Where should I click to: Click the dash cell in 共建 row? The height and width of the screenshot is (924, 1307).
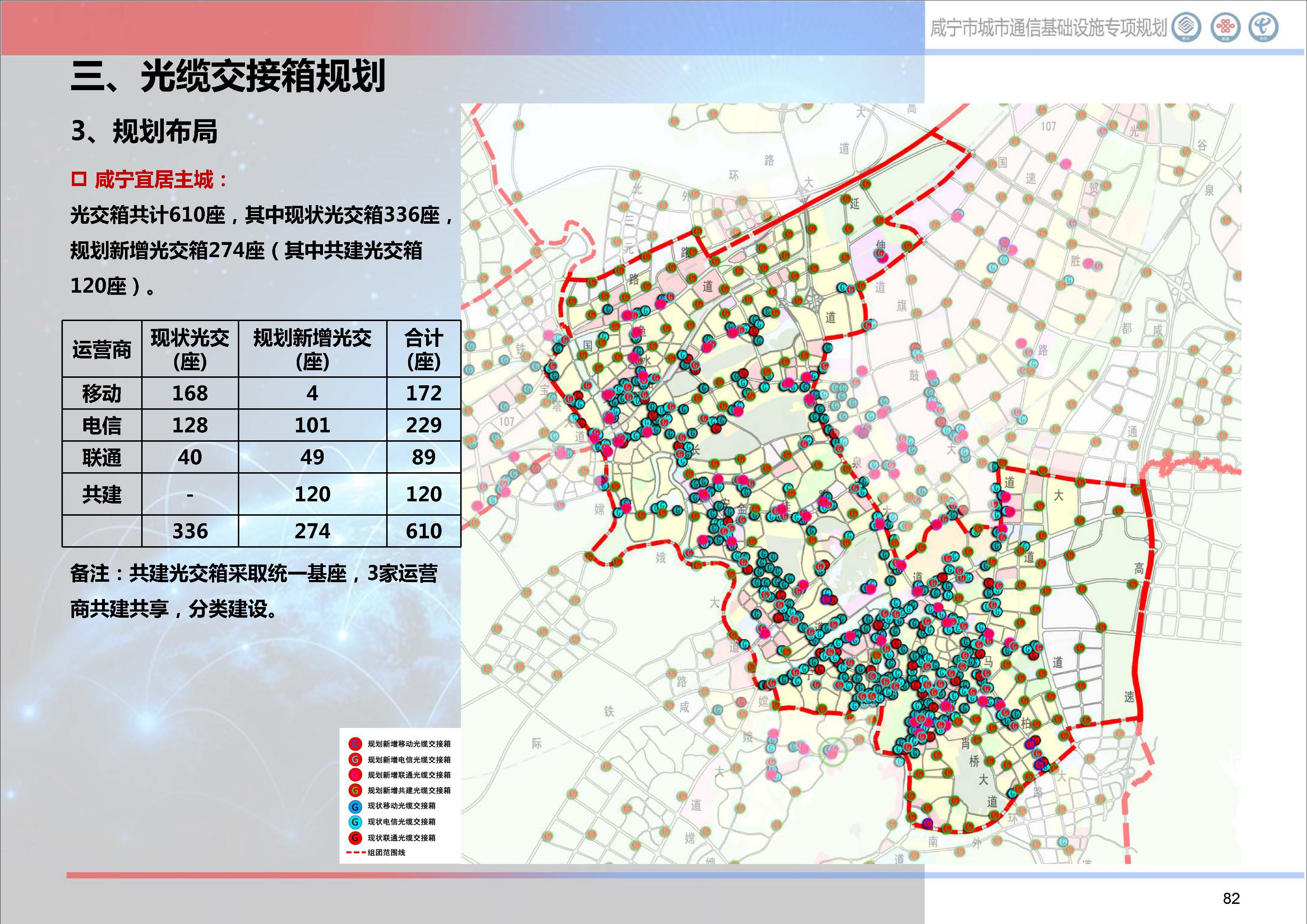[x=190, y=494]
